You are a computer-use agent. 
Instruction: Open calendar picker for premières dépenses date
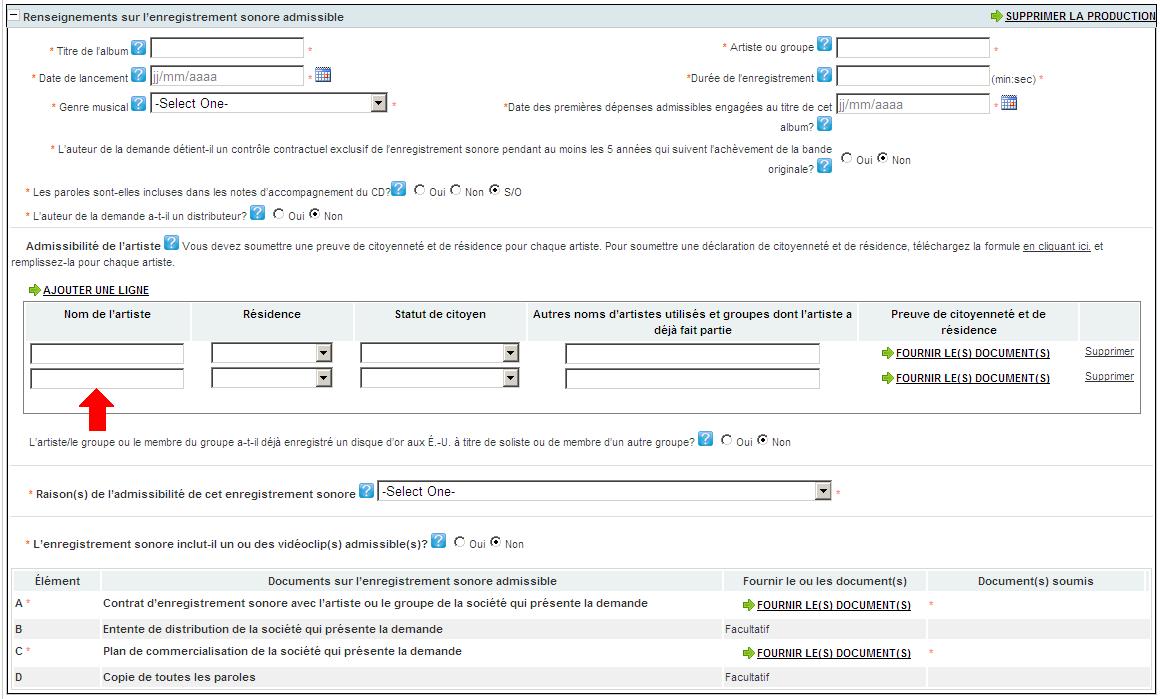coord(1009,103)
